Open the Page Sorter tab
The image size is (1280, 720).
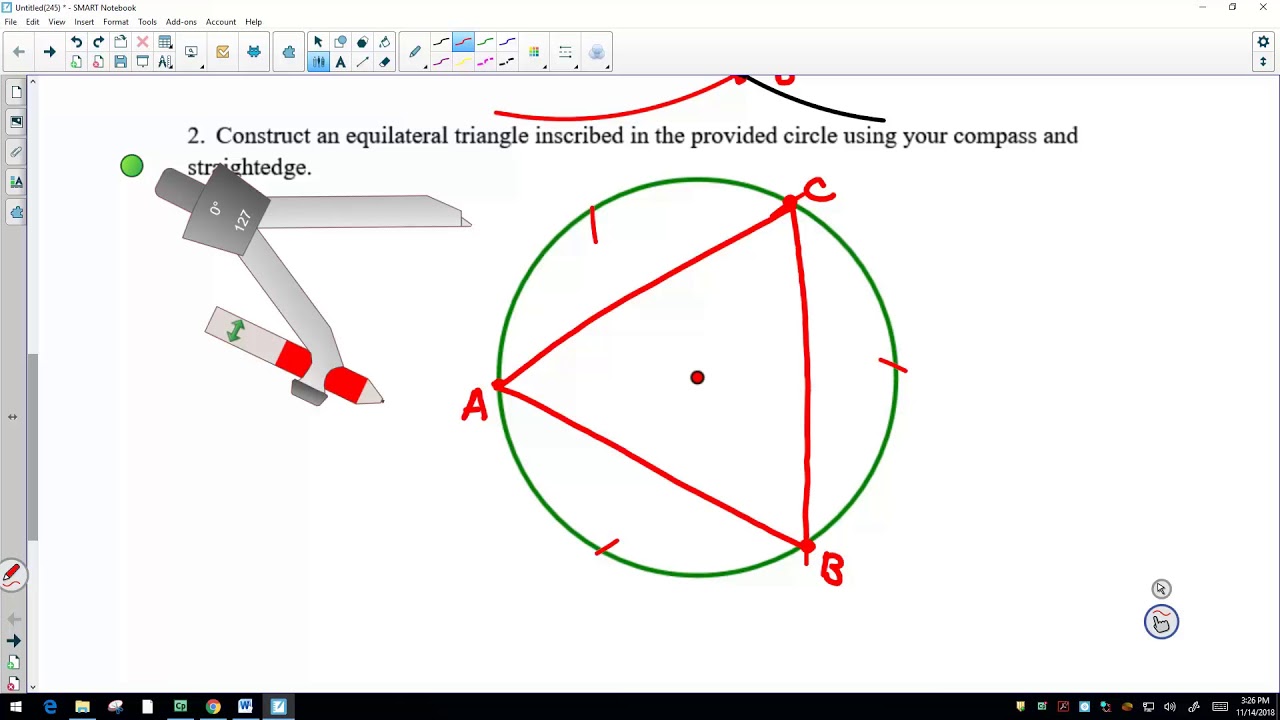pyautogui.click(x=16, y=92)
